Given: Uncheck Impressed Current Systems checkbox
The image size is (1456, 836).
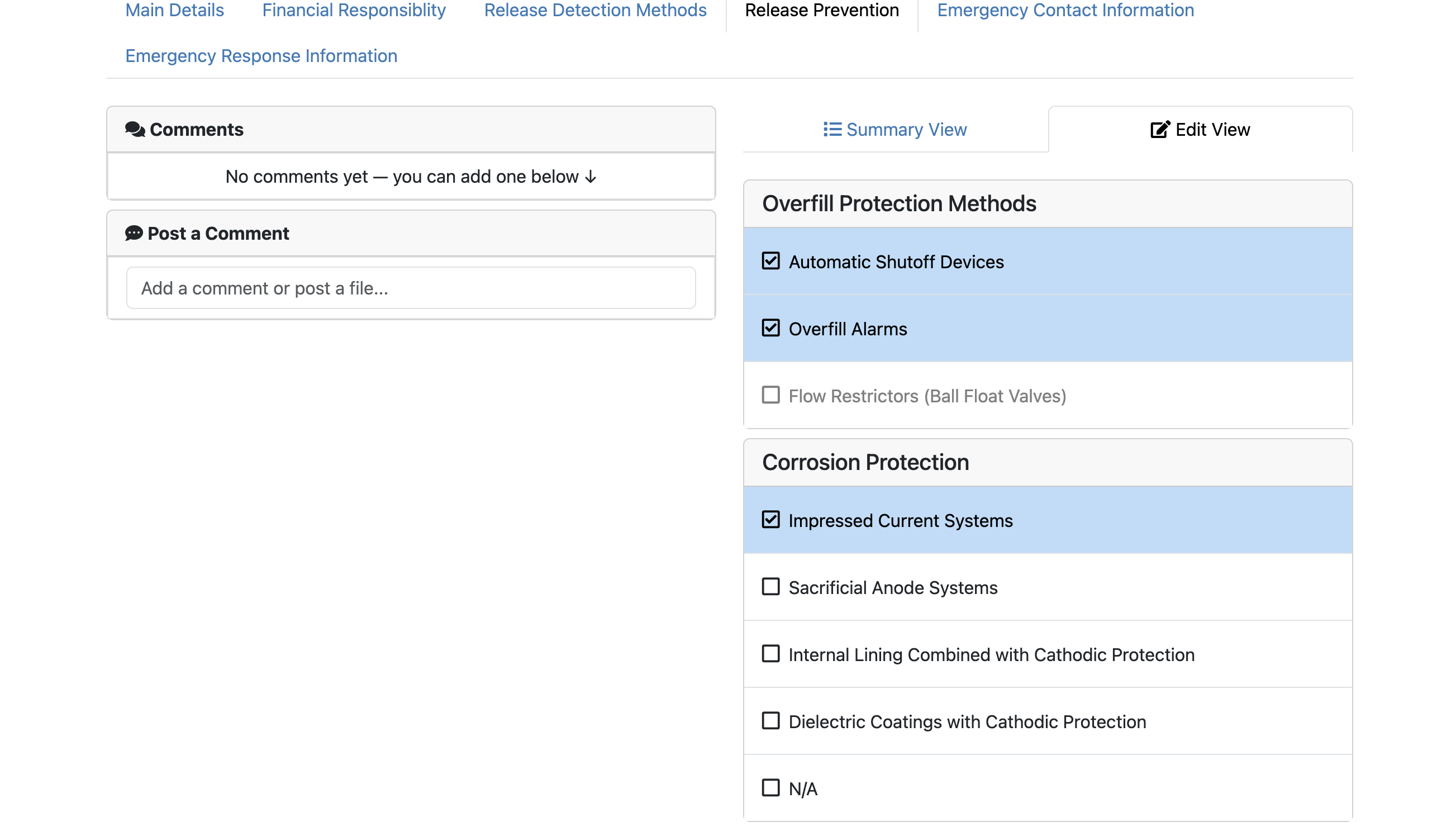Looking at the screenshot, I should 770,520.
